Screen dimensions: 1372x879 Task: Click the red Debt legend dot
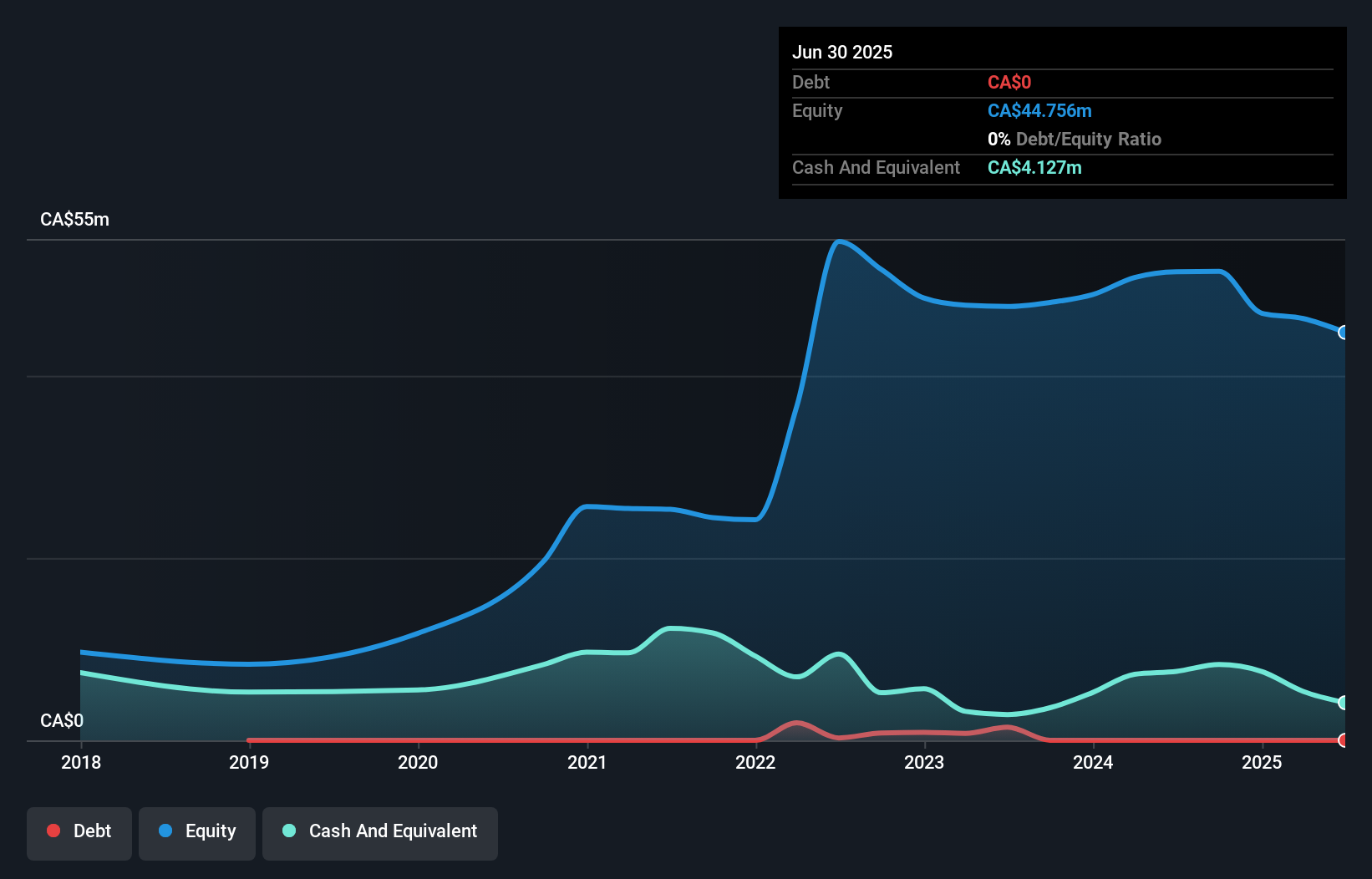[x=53, y=831]
